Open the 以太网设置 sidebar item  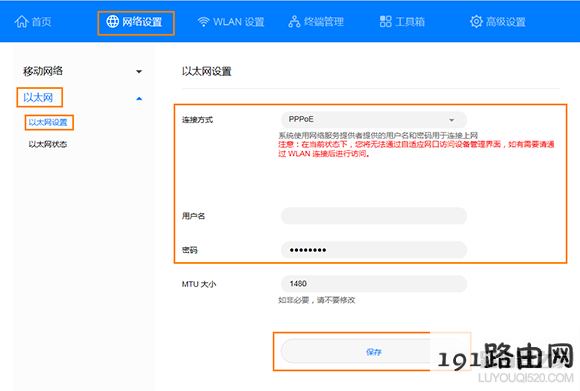click(48, 122)
